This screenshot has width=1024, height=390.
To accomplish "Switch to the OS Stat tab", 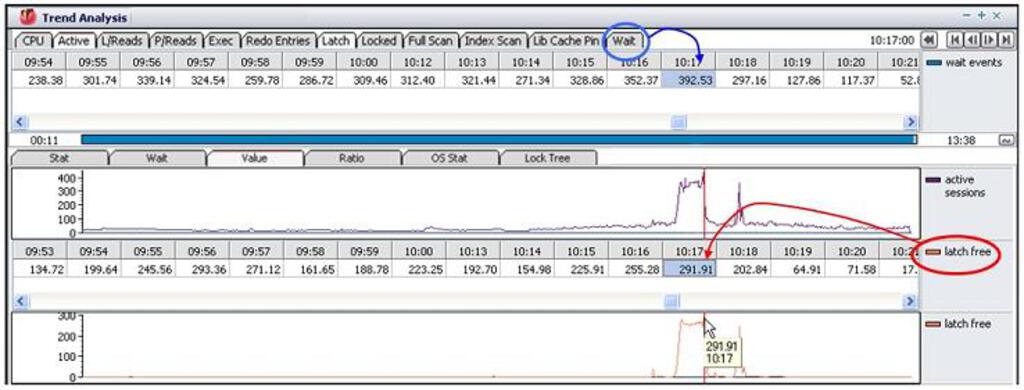I will [449, 158].
